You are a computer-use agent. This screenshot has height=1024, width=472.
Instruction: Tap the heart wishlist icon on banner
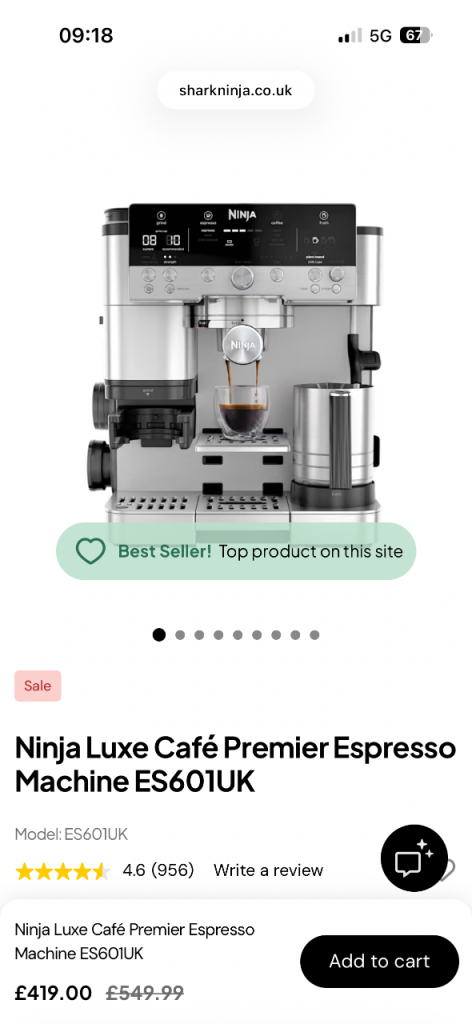[90, 551]
